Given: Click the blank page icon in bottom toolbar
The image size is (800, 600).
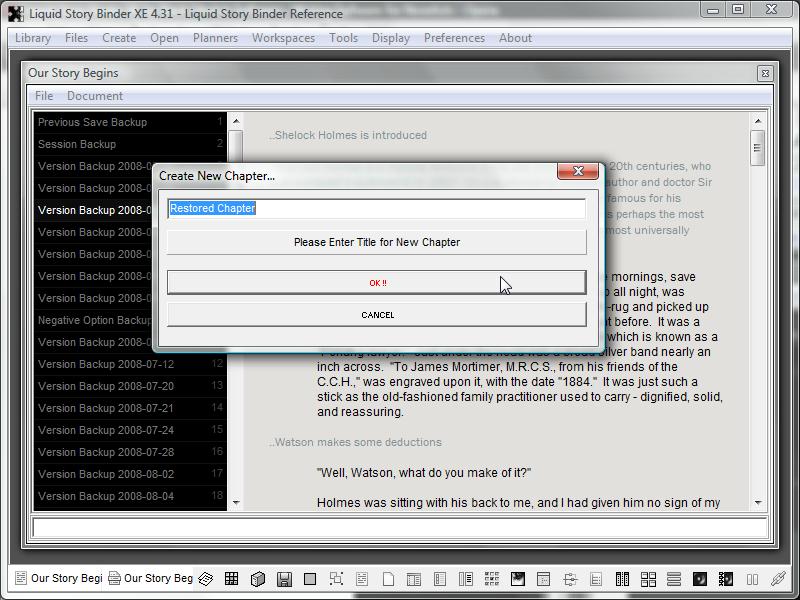Looking at the screenshot, I should click(388, 579).
